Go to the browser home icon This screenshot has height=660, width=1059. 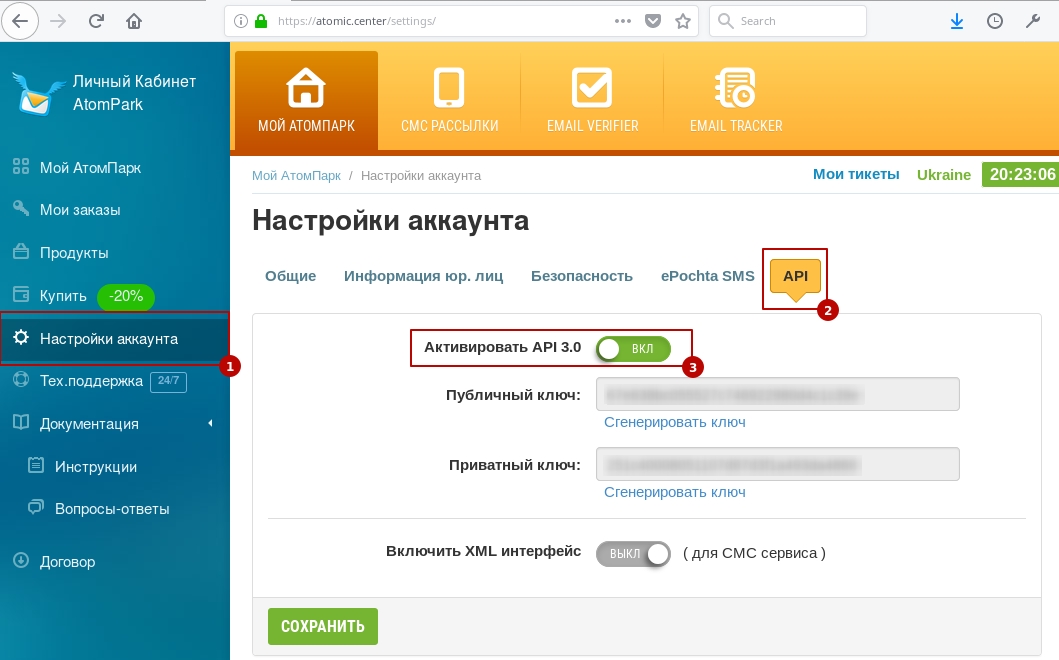point(134,21)
